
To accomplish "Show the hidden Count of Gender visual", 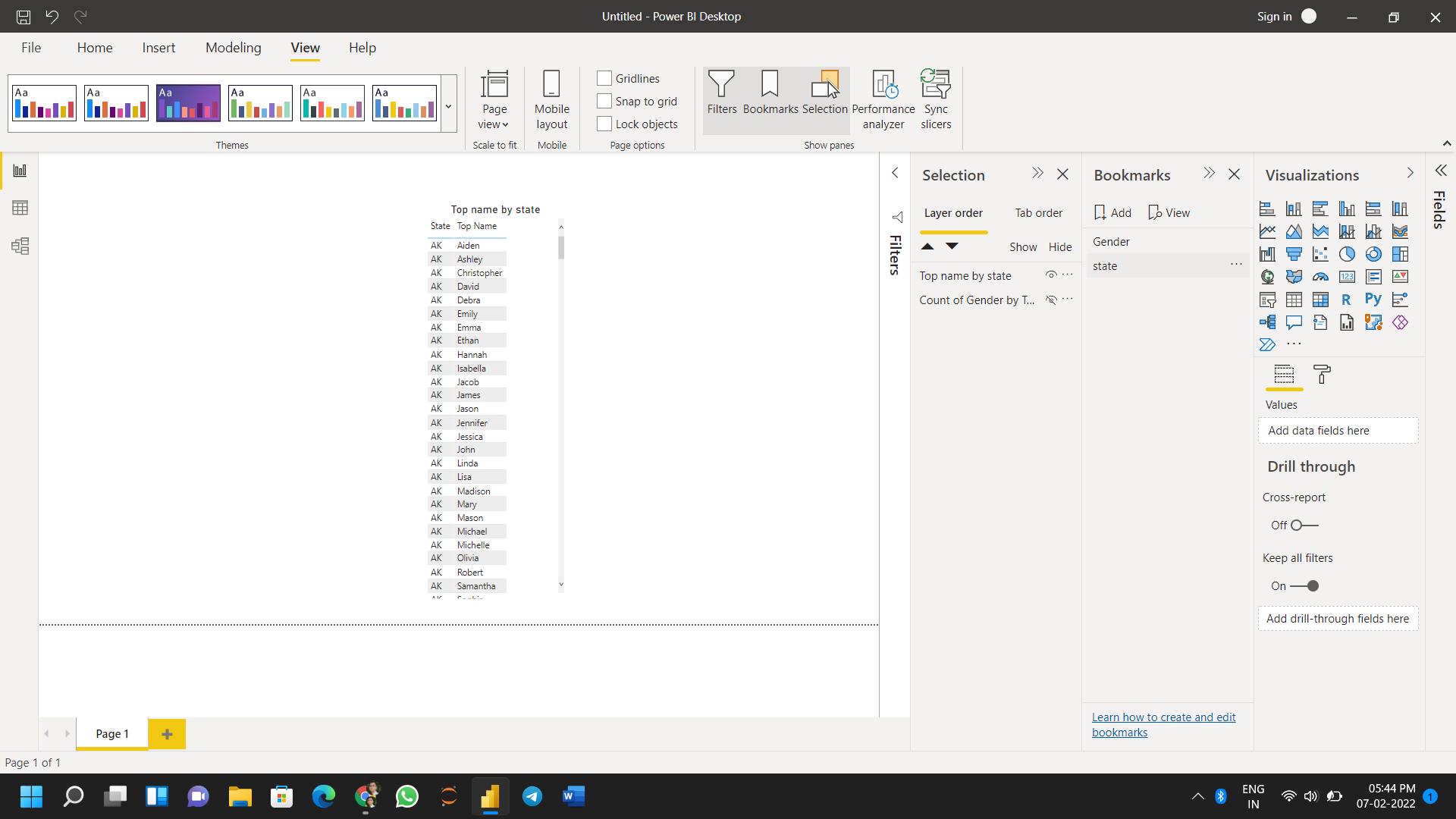I will 1051,300.
